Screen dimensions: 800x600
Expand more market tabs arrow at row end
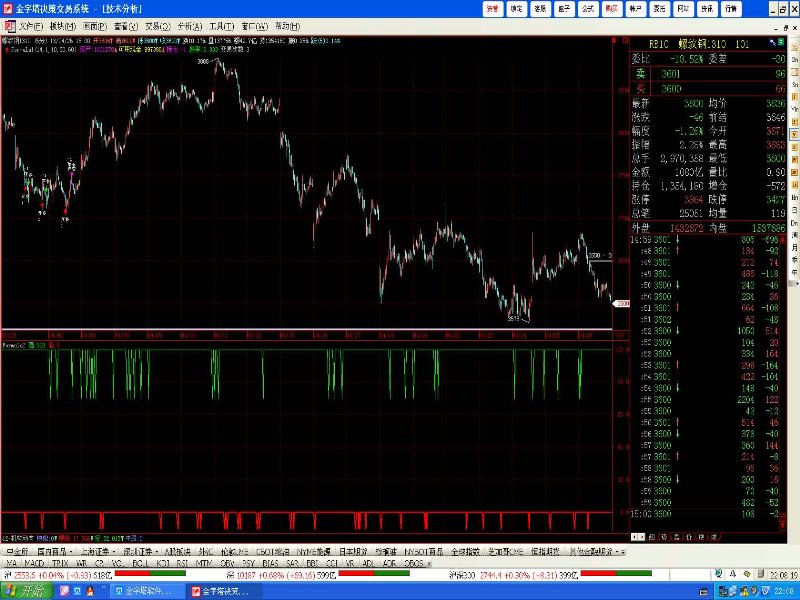623,552
